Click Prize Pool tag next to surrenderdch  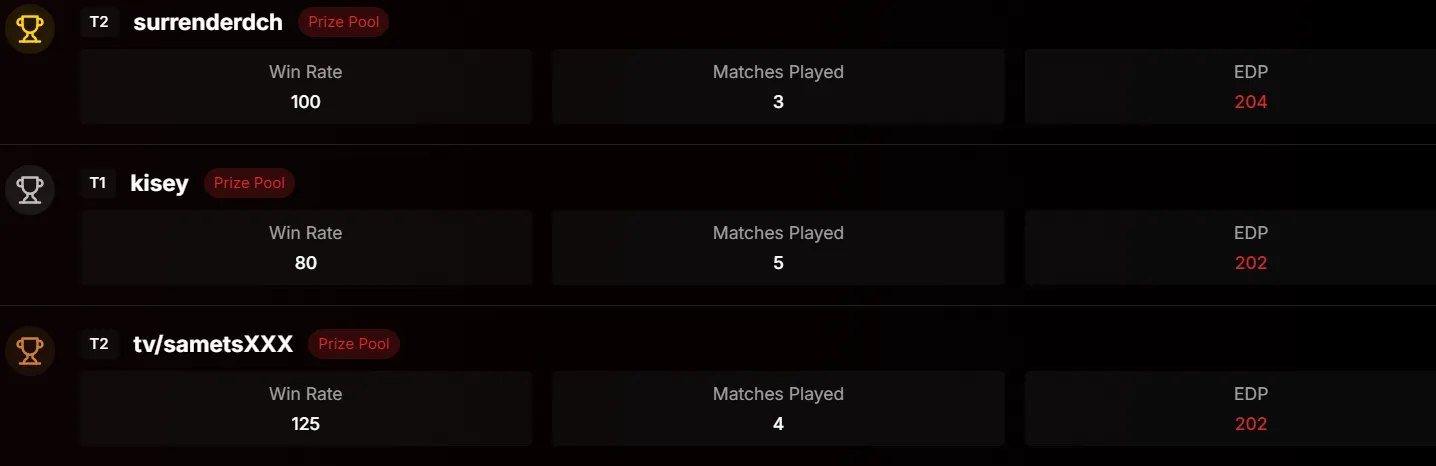[344, 22]
